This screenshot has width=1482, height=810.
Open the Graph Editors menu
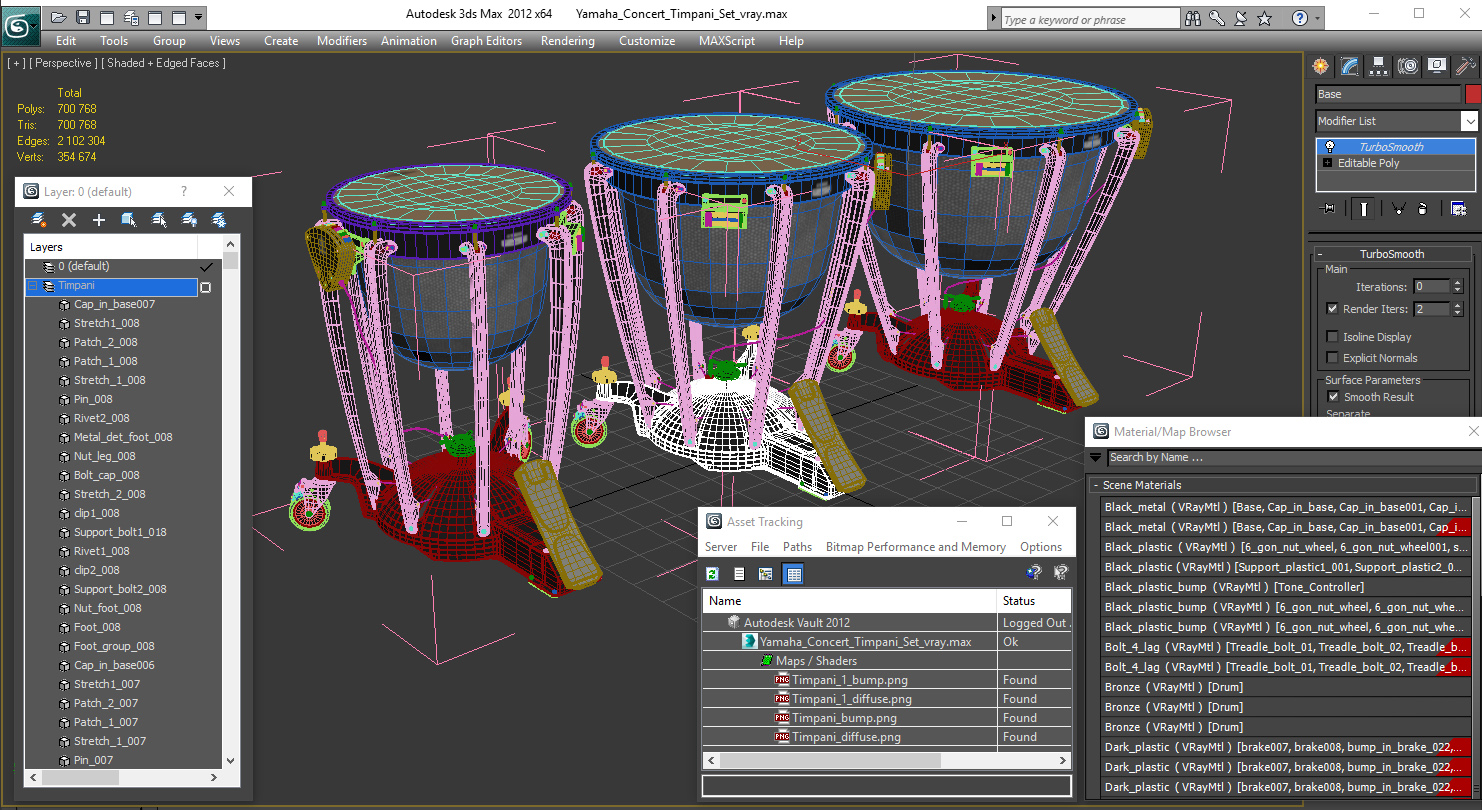tap(486, 41)
